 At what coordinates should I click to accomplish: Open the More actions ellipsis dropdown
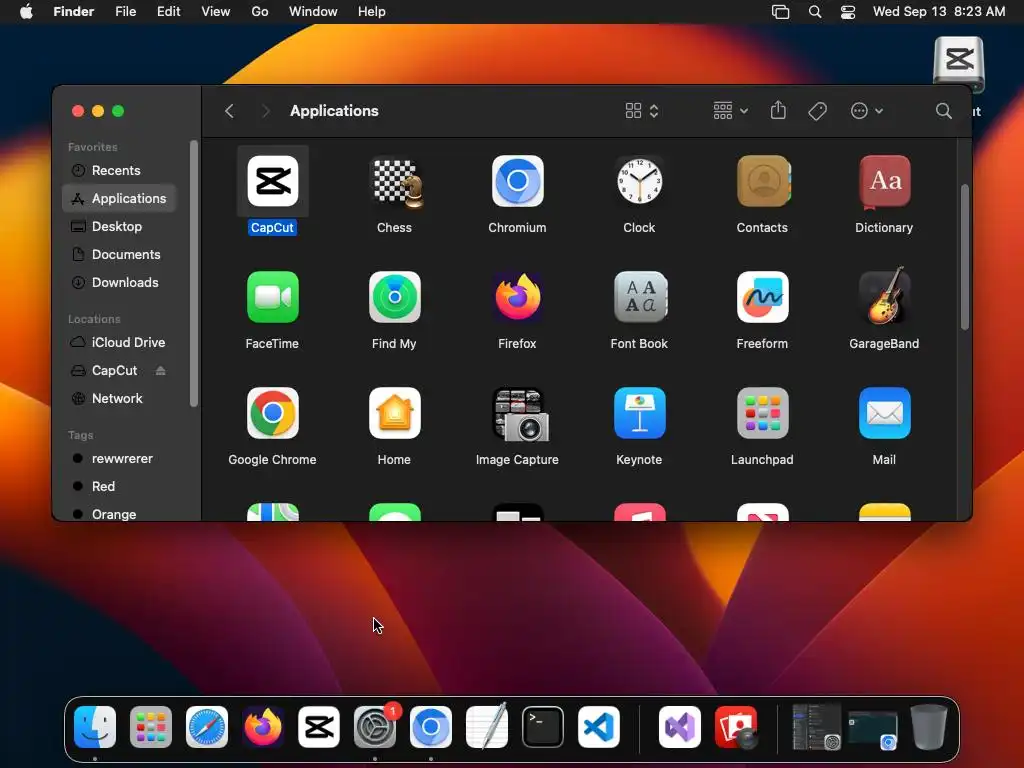(867, 111)
